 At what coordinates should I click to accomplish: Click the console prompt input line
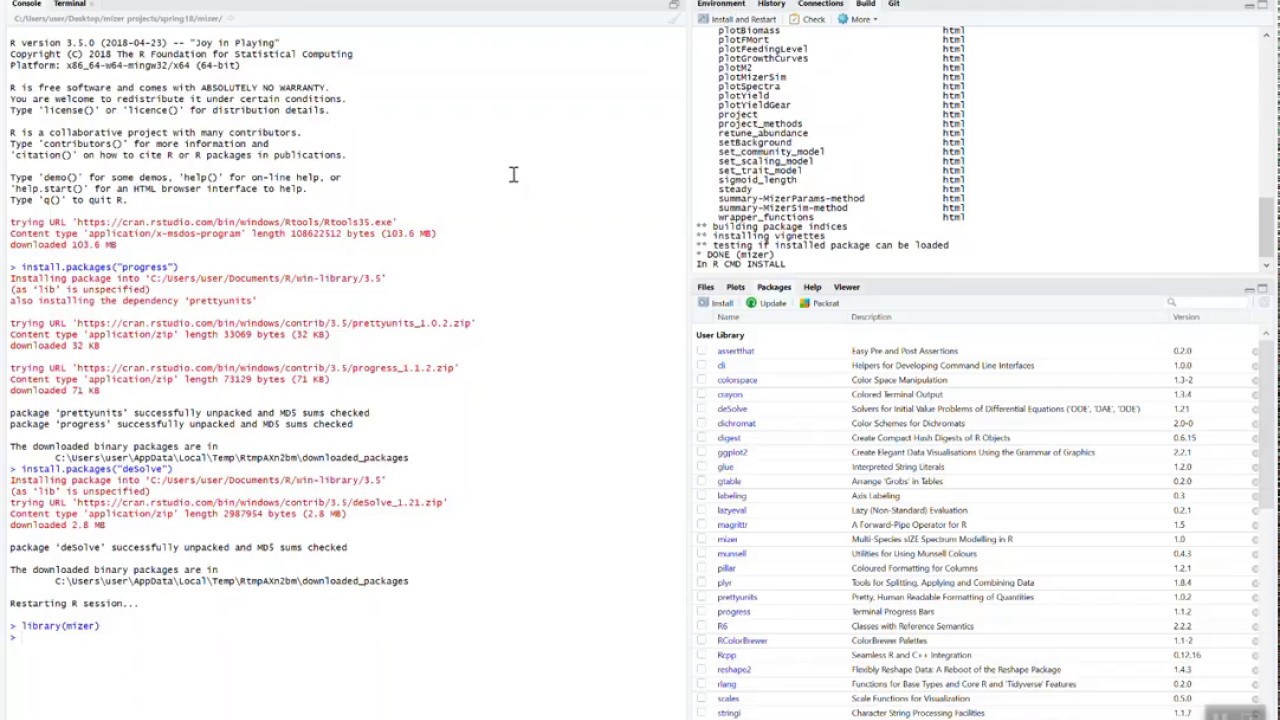click(x=345, y=637)
